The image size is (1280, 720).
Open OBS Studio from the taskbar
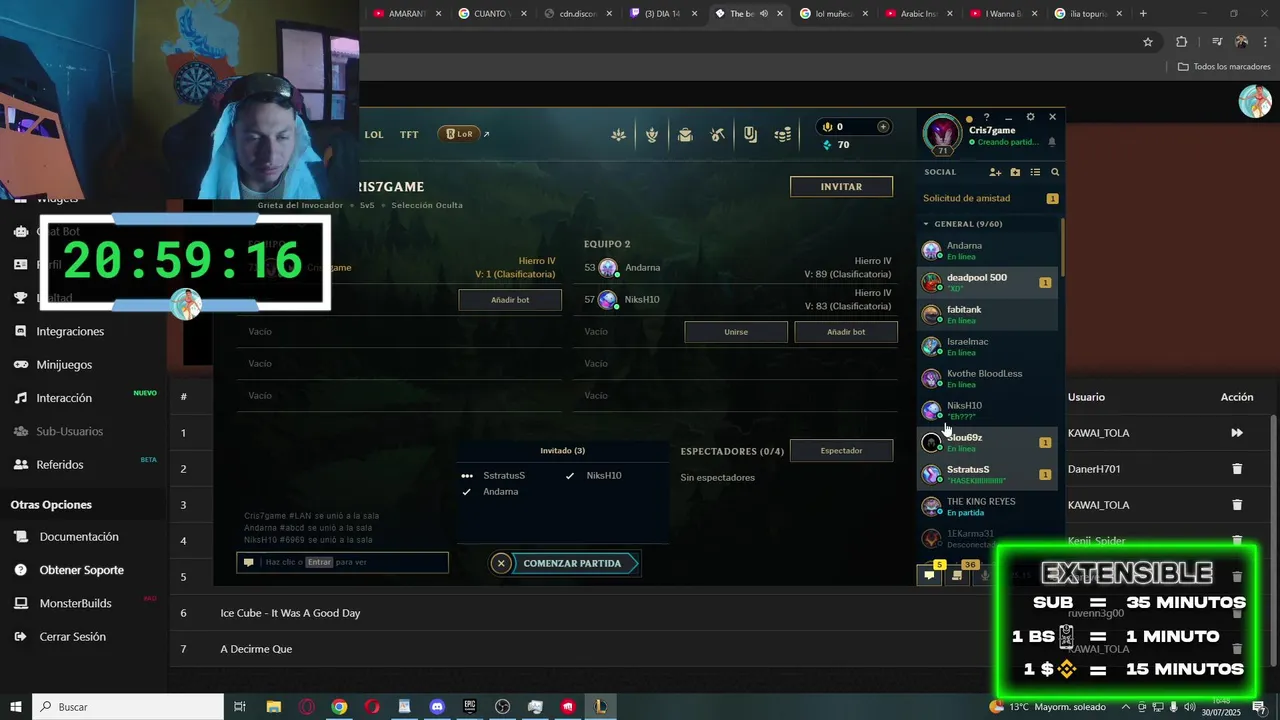[502, 707]
